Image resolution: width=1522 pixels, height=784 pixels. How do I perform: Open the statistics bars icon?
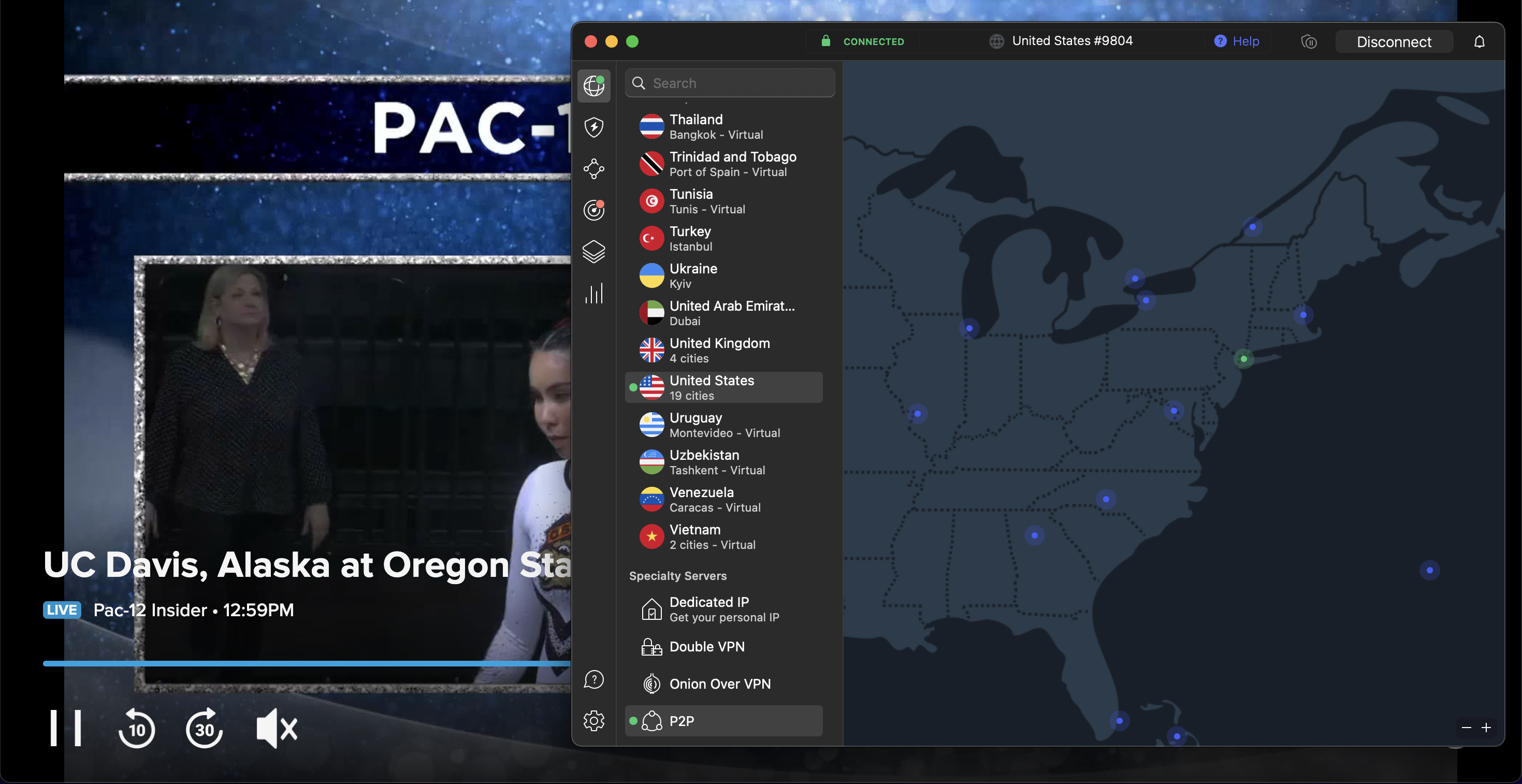tap(594, 293)
